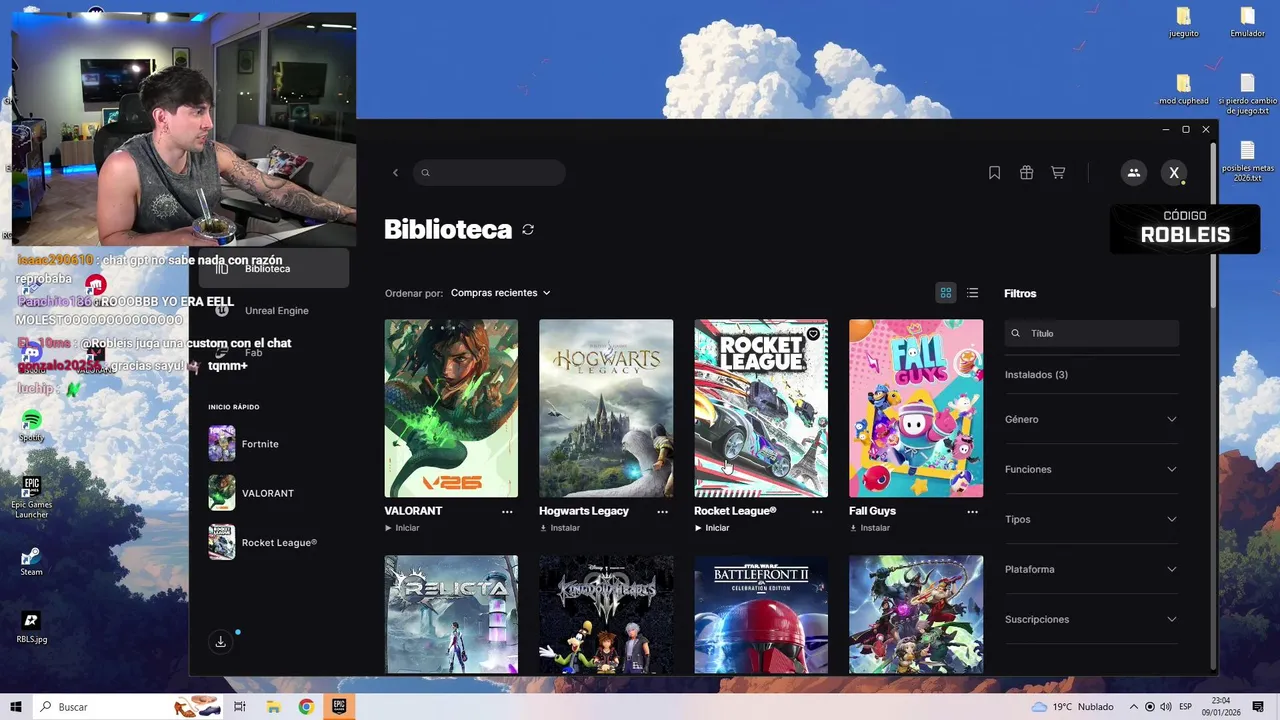The width and height of the screenshot is (1280, 720).
Task: Expand the Funciones filter
Action: coord(1091,469)
